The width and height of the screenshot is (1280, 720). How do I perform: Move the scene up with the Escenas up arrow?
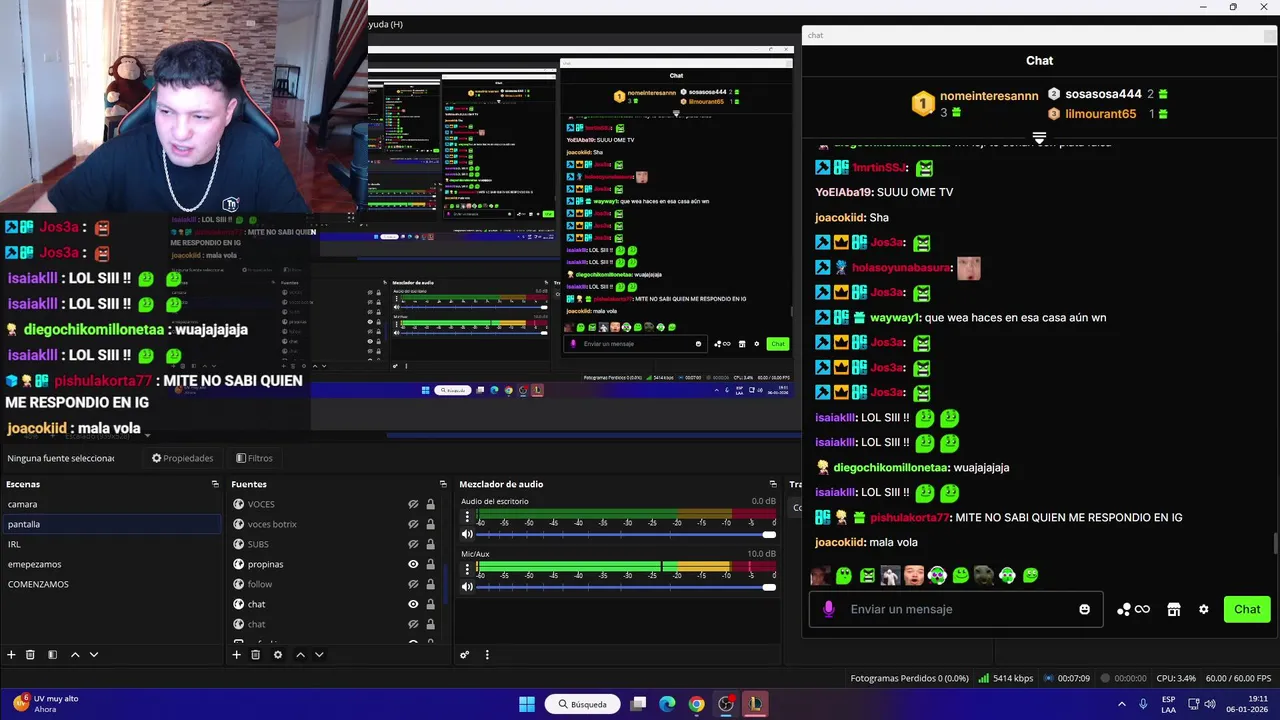(75, 655)
